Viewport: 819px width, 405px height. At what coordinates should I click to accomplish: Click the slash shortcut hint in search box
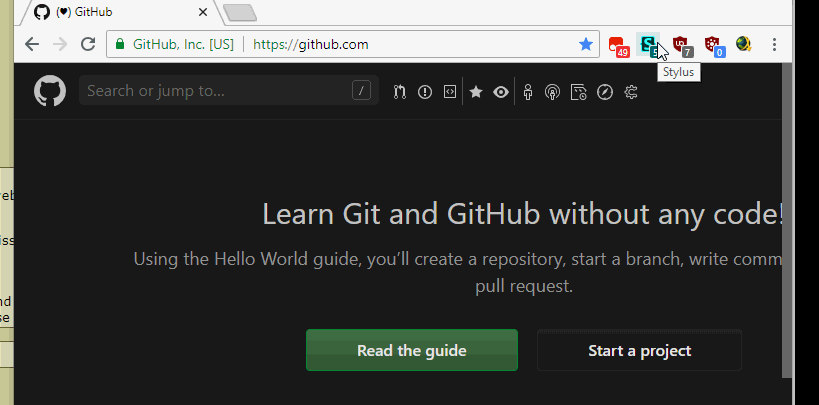click(x=361, y=90)
